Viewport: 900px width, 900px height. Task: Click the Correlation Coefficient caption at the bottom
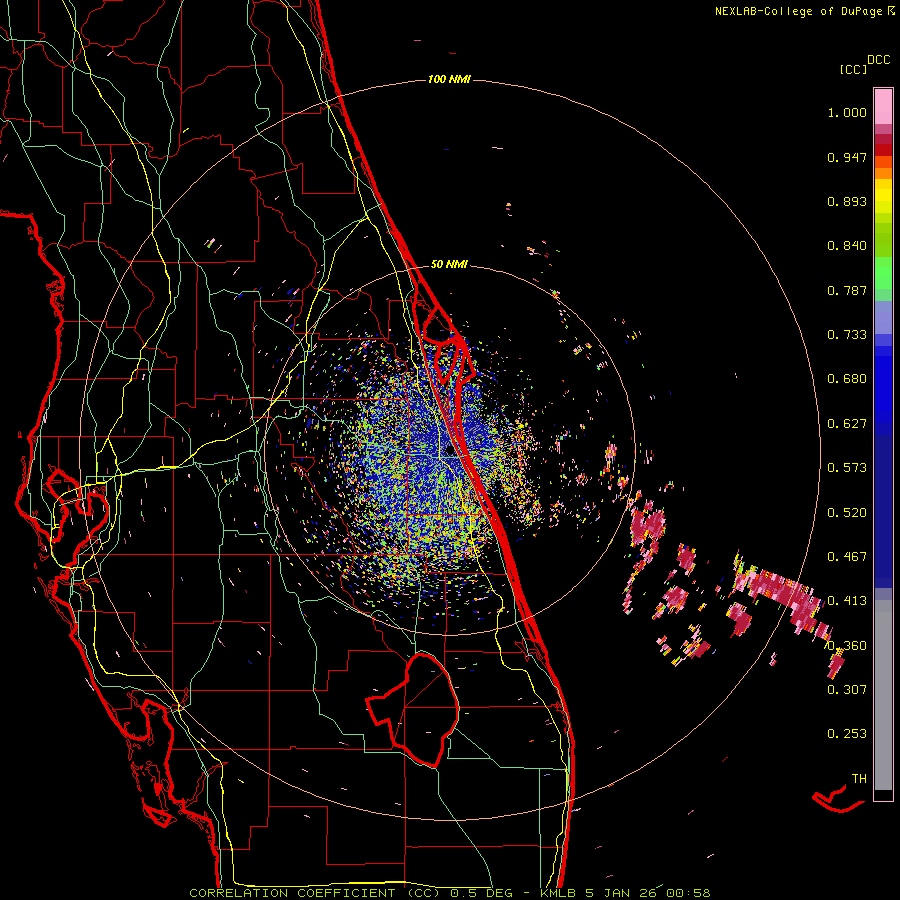coord(450,893)
